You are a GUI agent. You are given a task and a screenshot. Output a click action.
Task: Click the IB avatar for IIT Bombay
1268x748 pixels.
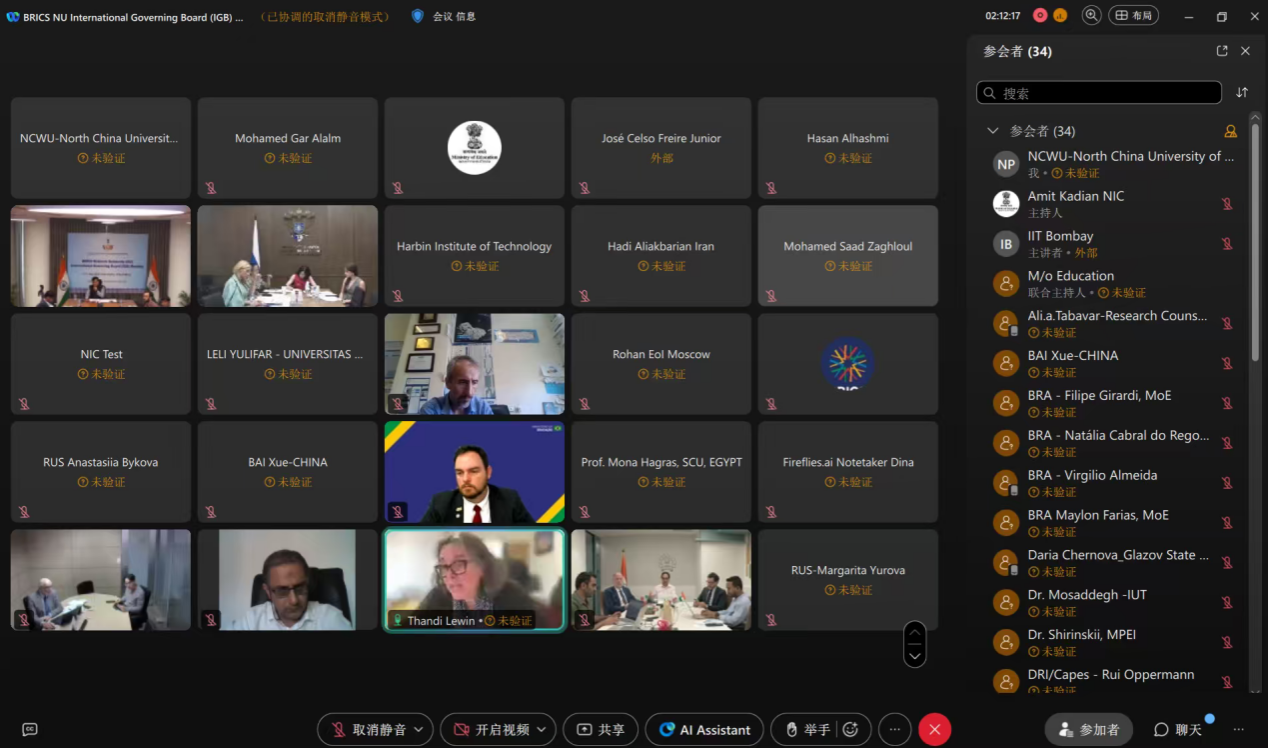(x=1006, y=244)
